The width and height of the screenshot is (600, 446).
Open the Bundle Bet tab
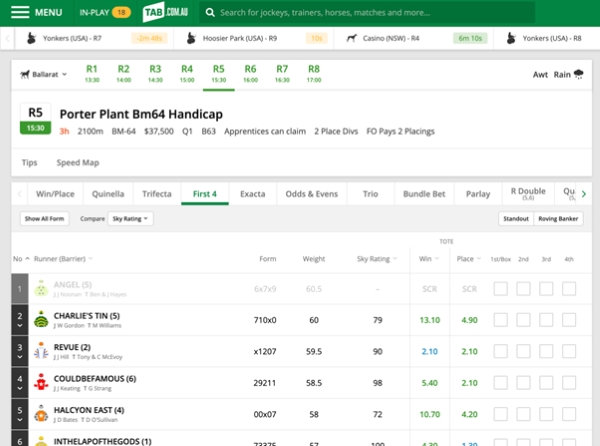(424, 194)
